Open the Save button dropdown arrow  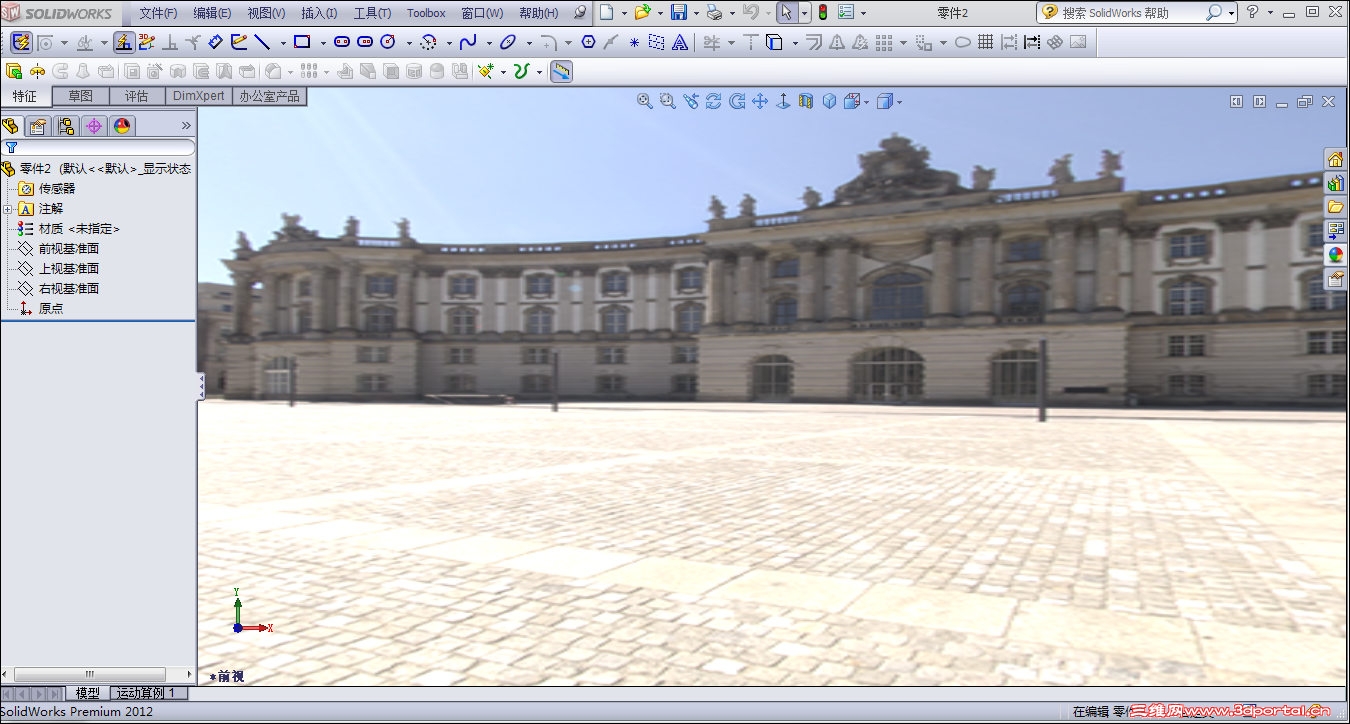pos(695,13)
